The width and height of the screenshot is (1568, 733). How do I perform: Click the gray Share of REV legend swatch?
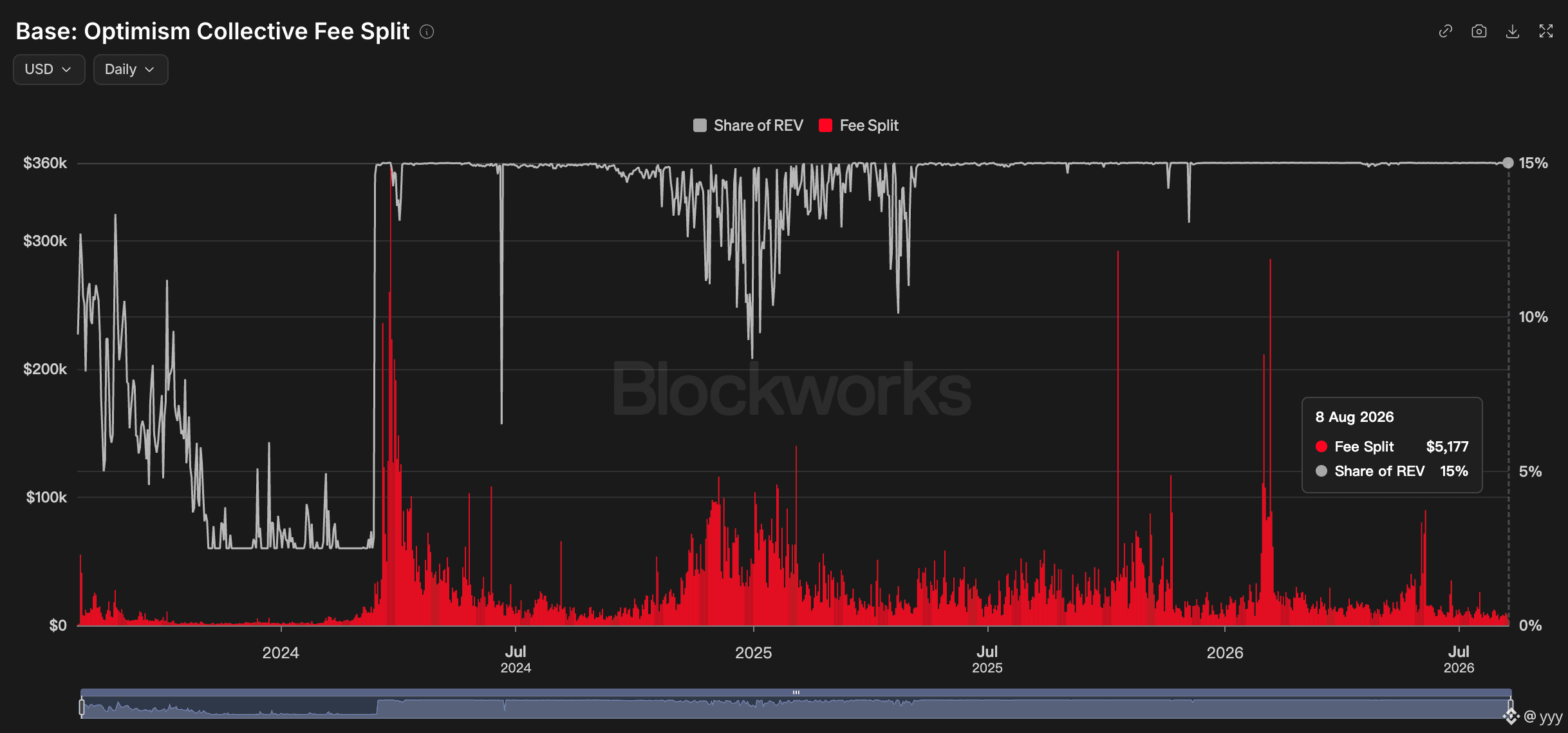(700, 126)
